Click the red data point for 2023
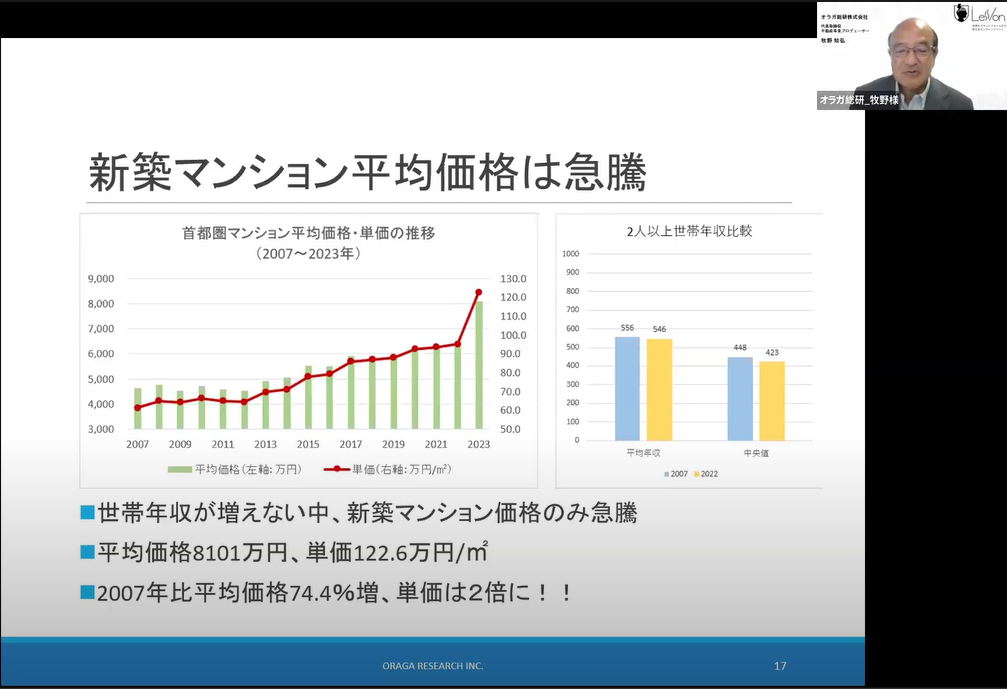This screenshot has height=689, width=1007. tap(478, 292)
